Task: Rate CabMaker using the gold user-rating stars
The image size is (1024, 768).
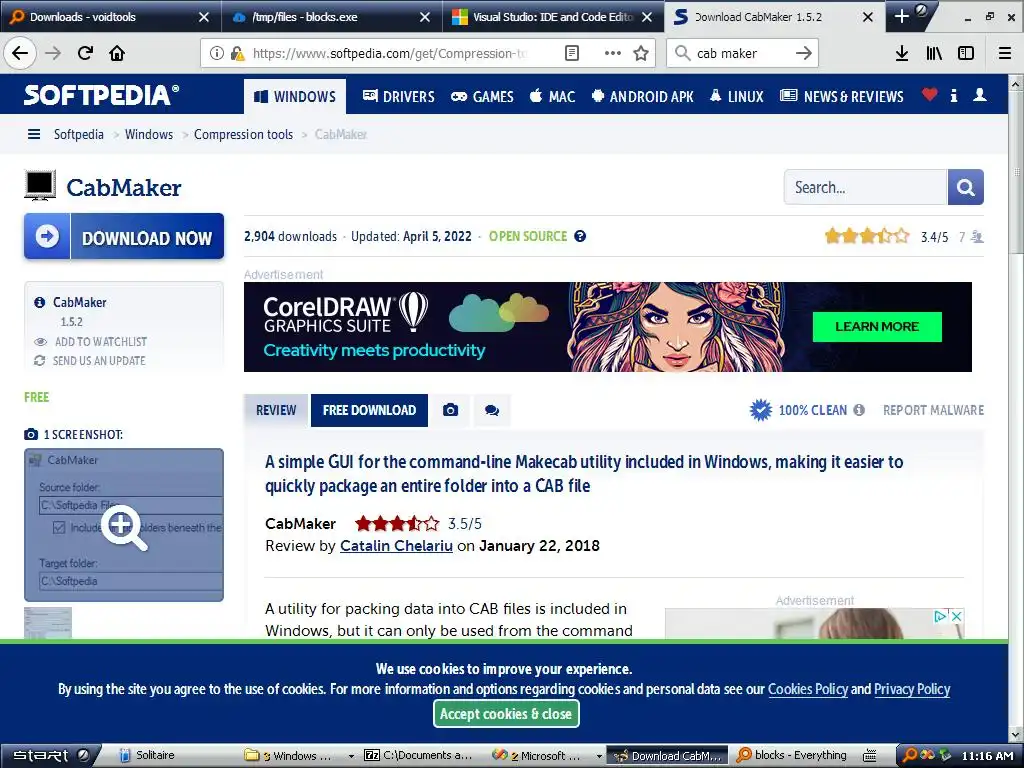Action: pyautogui.click(x=867, y=236)
